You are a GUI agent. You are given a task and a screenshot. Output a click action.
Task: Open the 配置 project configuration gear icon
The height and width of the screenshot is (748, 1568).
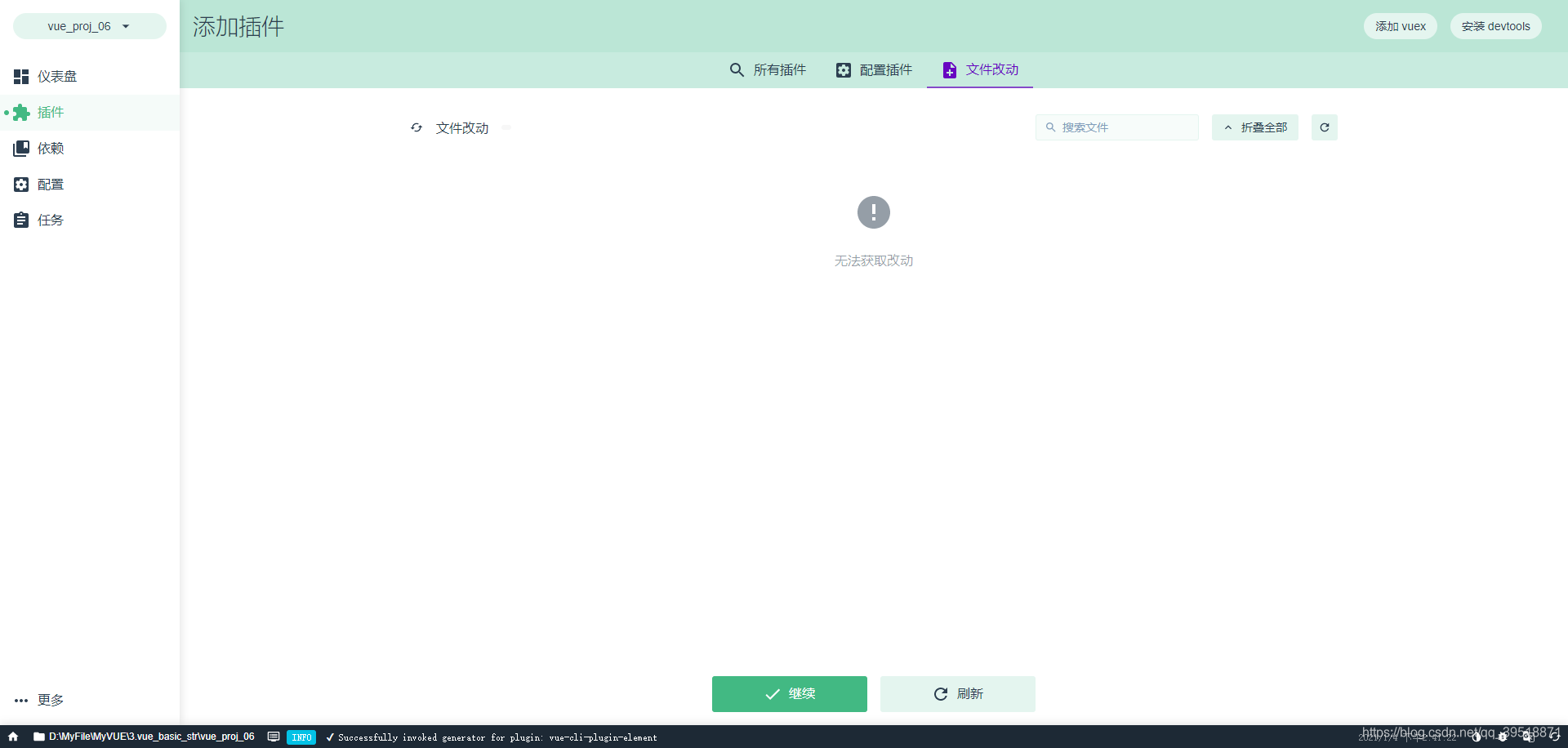tap(20, 184)
